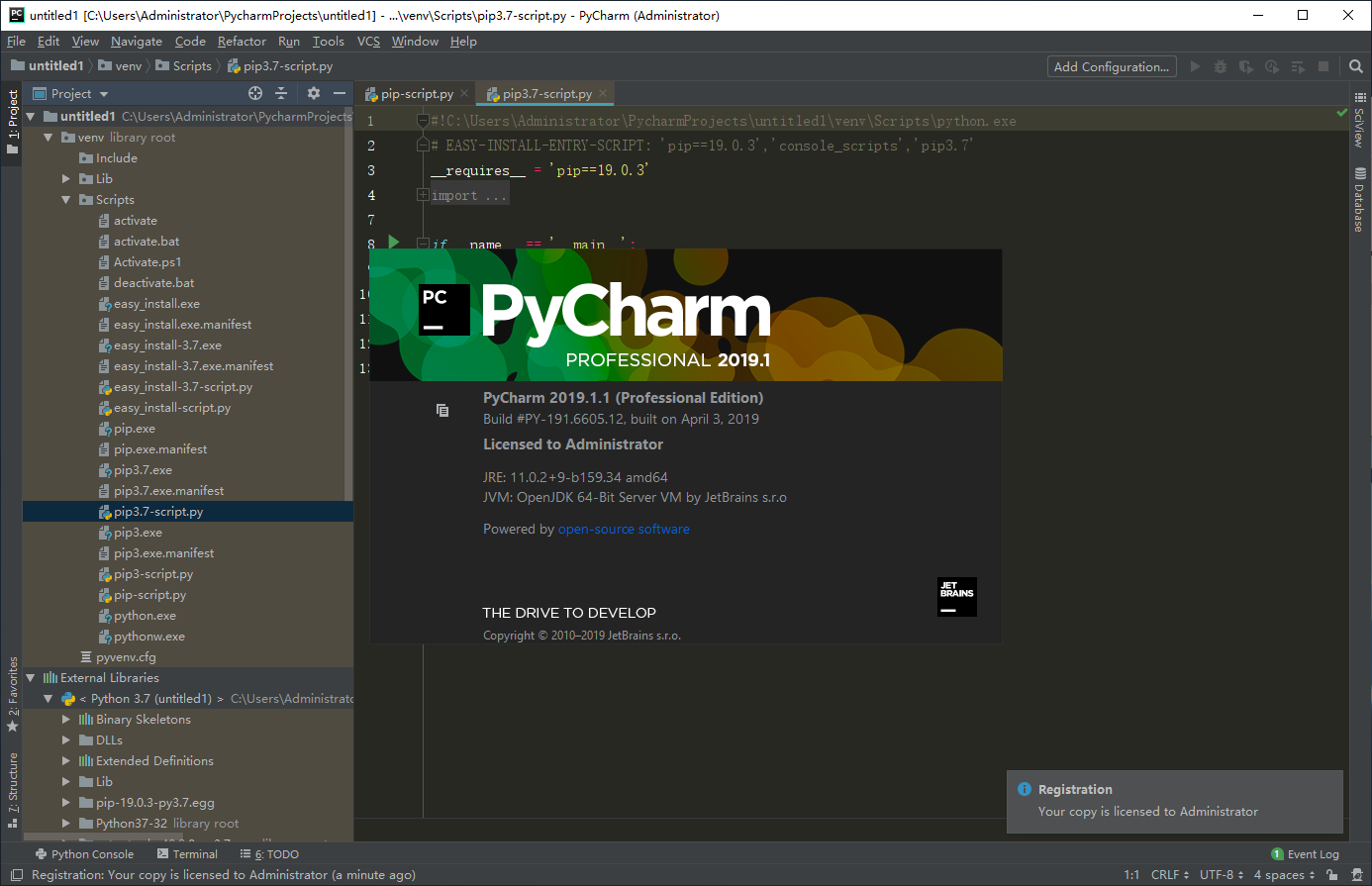Image resolution: width=1372 pixels, height=886 pixels.
Task: Expand the Lib folder under venv
Action: (66, 179)
